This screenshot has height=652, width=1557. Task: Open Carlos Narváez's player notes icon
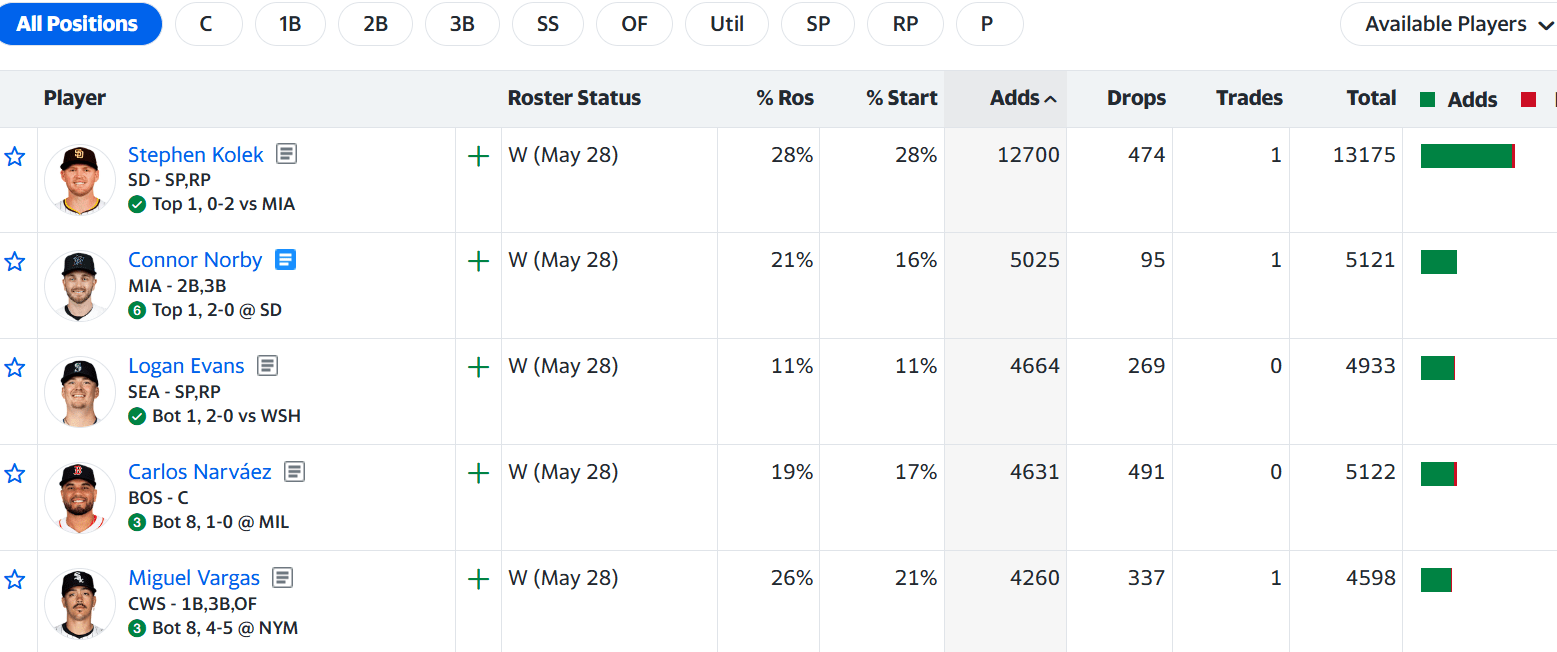click(294, 471)
